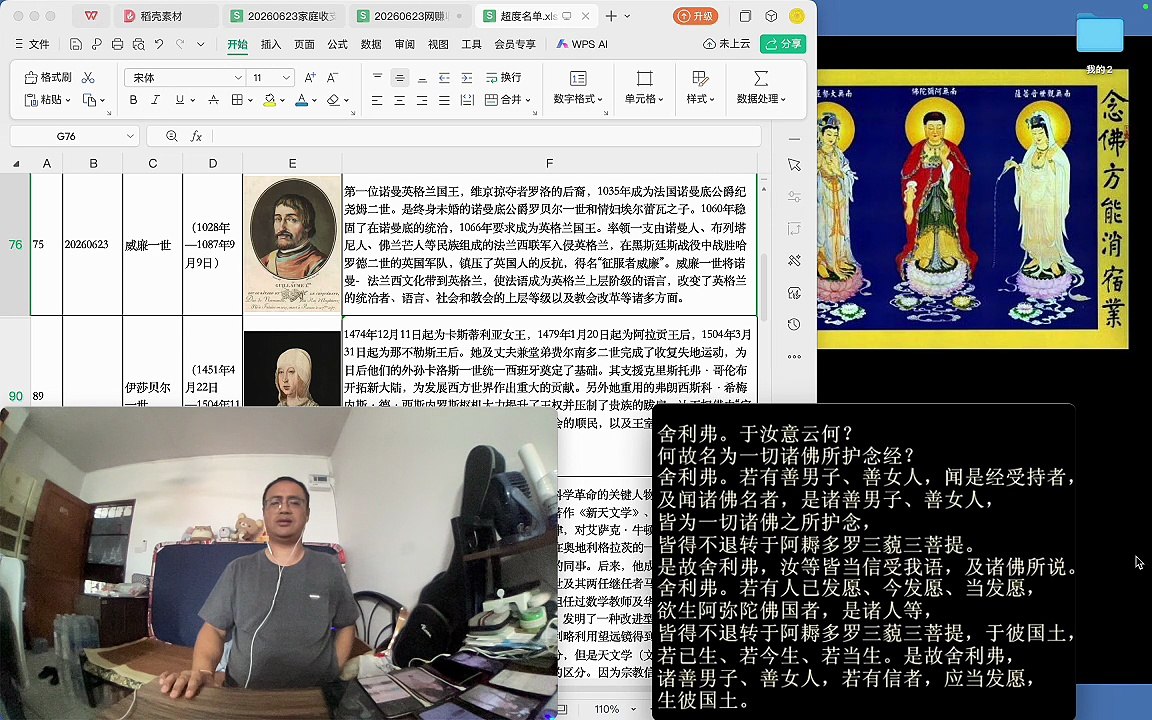The image size is (1152, 720).
Task: Switch to 20260623家庭收支 document tab
Action: tap(284, 15)
